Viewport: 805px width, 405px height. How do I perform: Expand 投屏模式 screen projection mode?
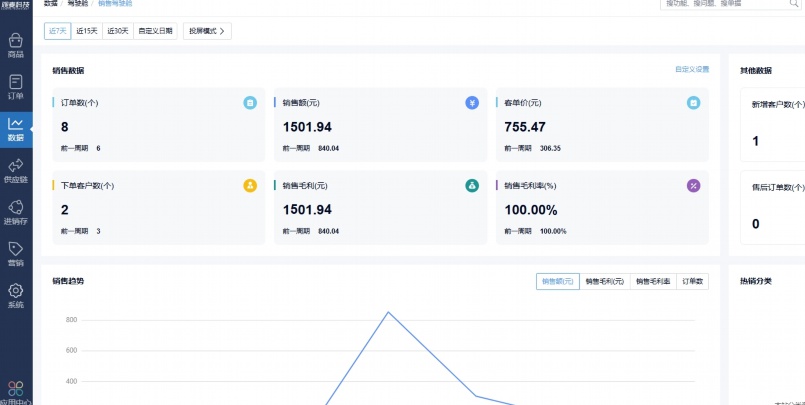coord(207,31)
